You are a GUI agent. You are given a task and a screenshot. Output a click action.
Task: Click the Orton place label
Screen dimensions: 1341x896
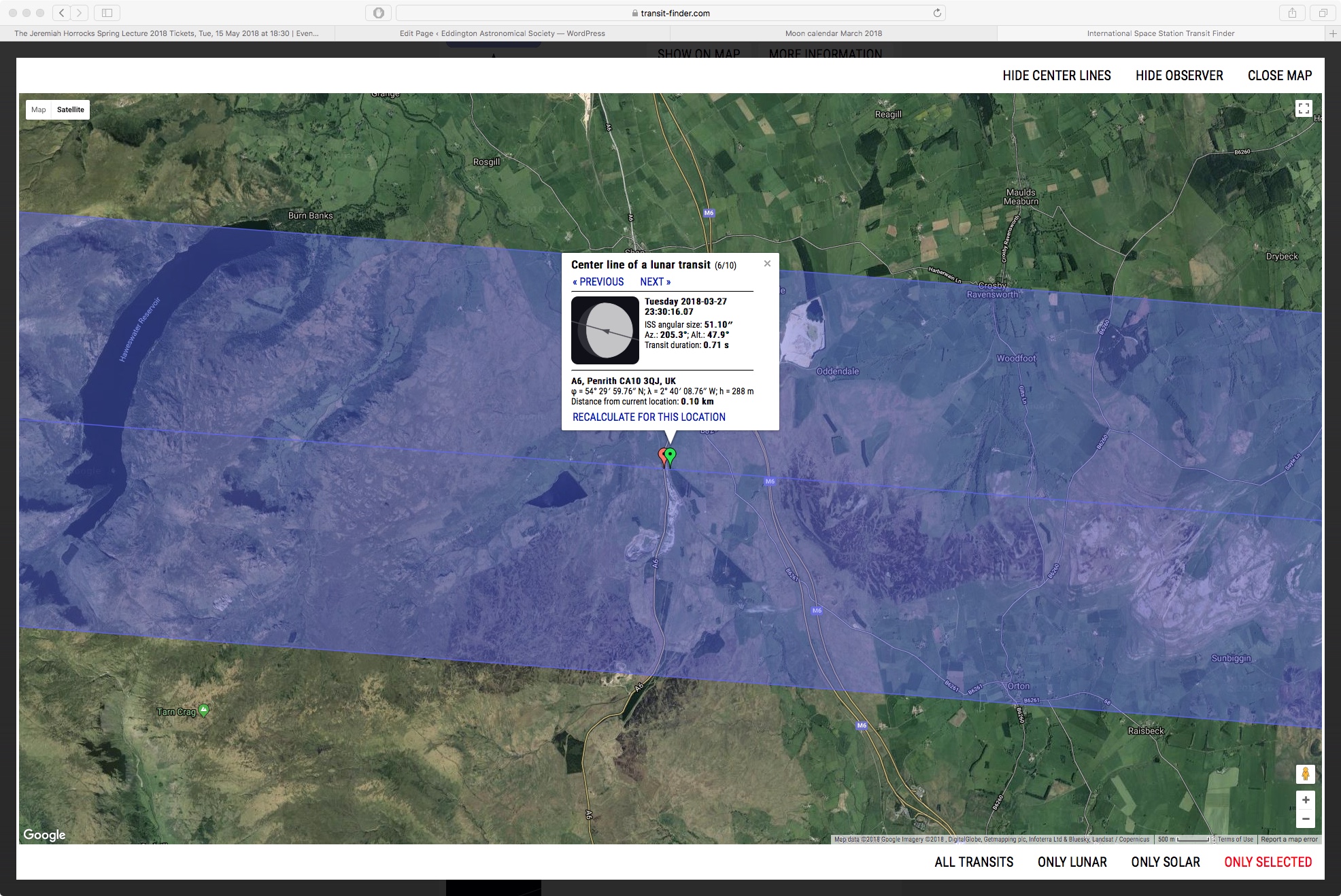pyautogui.click(x=1019, y=686)
